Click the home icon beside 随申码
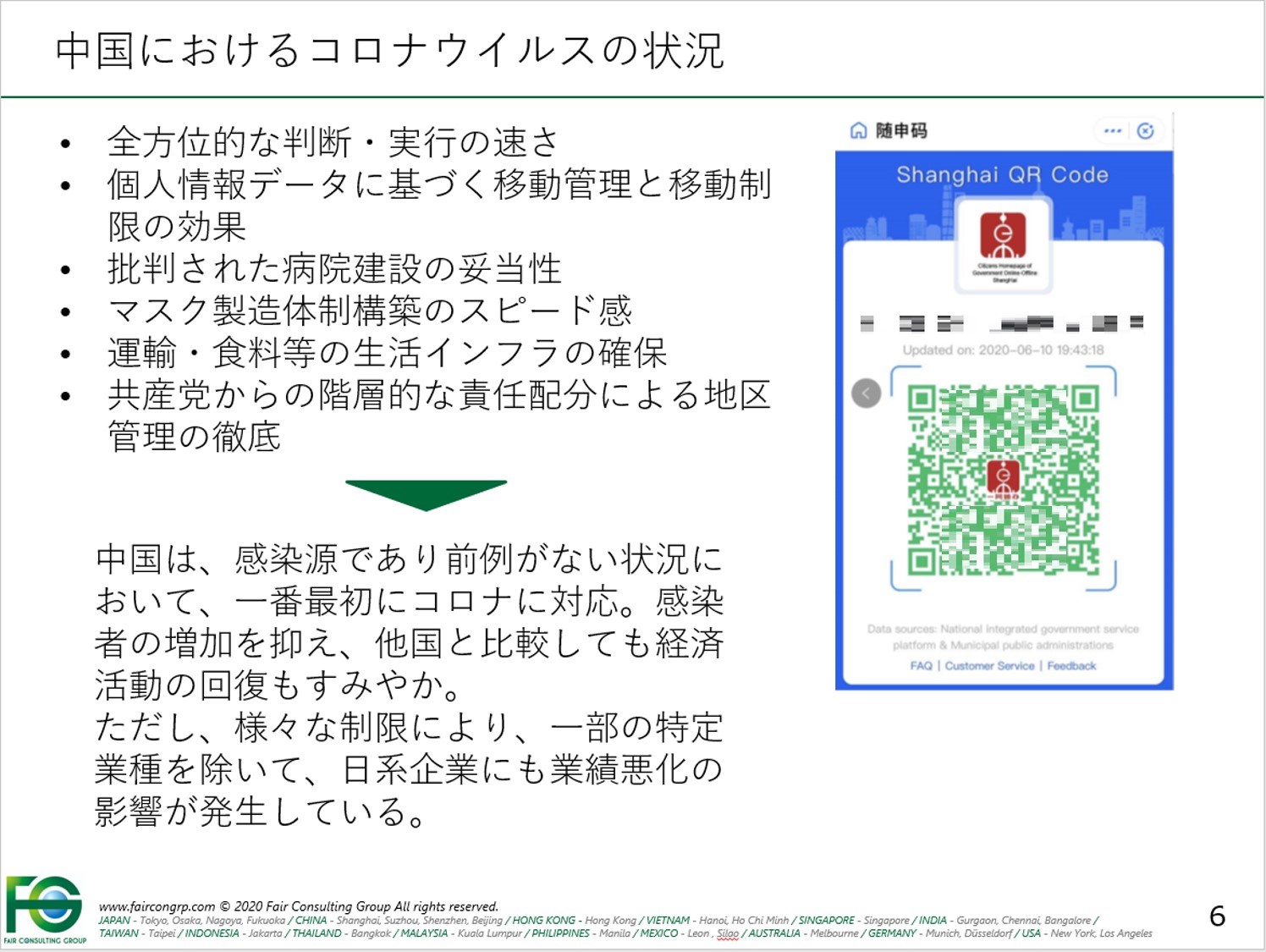This screenshot has height=952, width=1266. coord(858,130)
